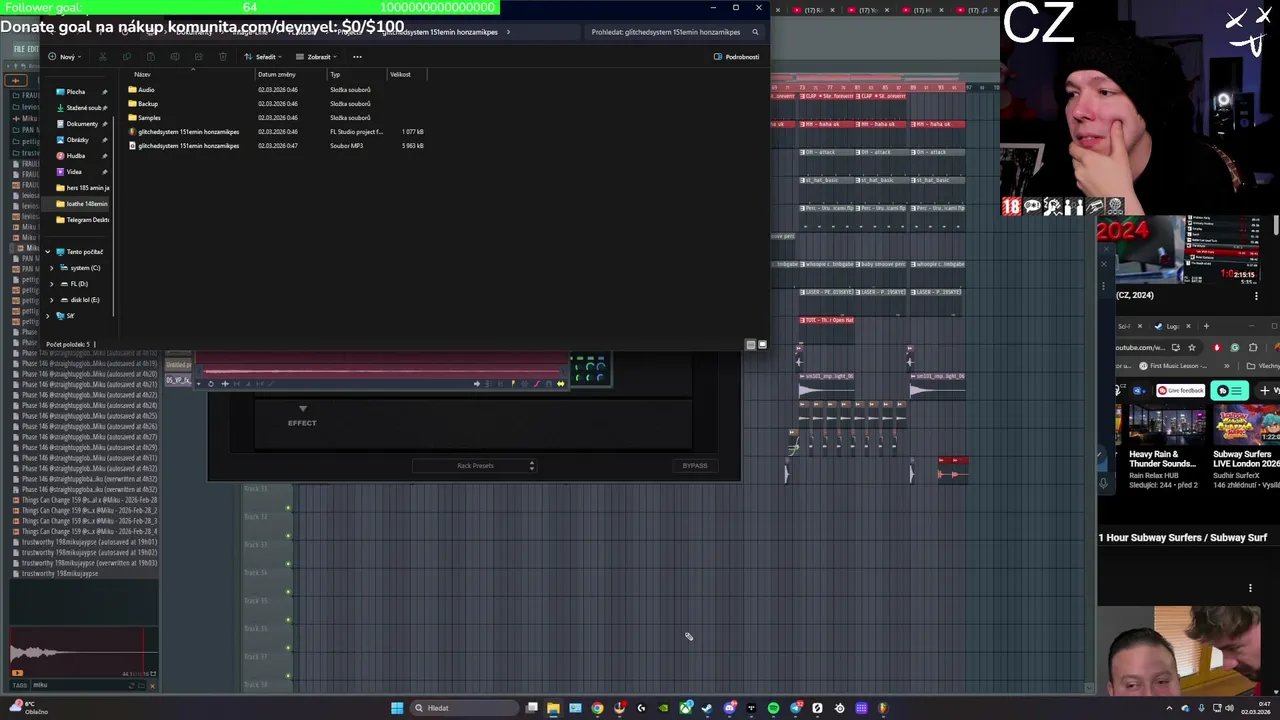The width and height of the screenshot is (1280, 720).
Task: Expand the disk lol (E:) drive node
Action: pyautogui.click(x=52, y=300)
